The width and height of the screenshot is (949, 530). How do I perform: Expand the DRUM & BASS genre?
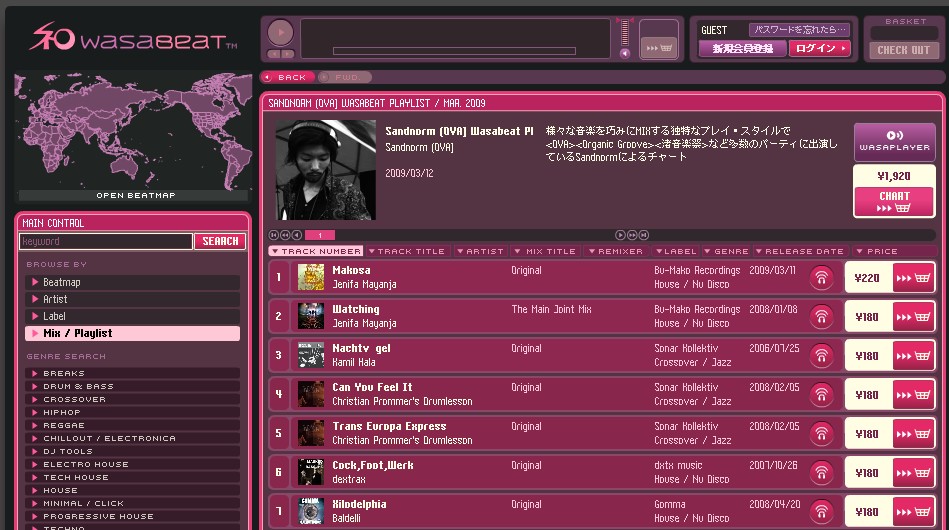pos(133,386)
